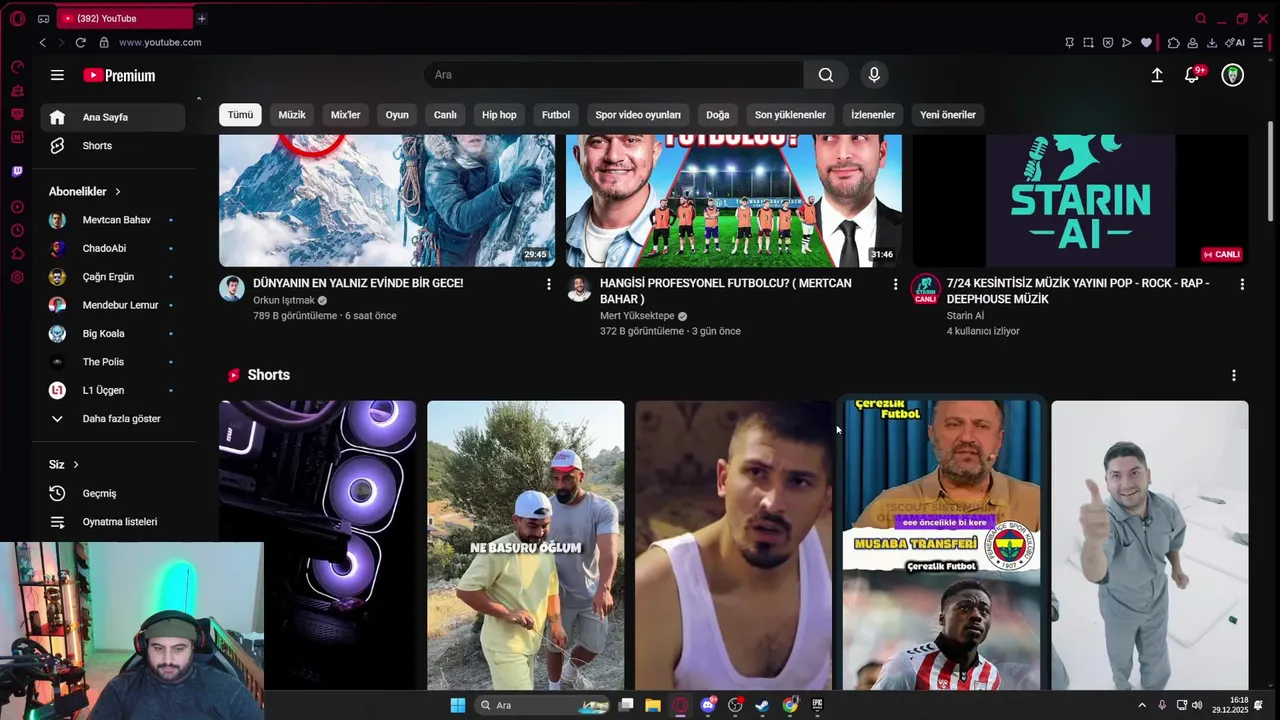
Task: Open options for Dünyanın En Yalnız Evinde video
Action: click(548, 284)
